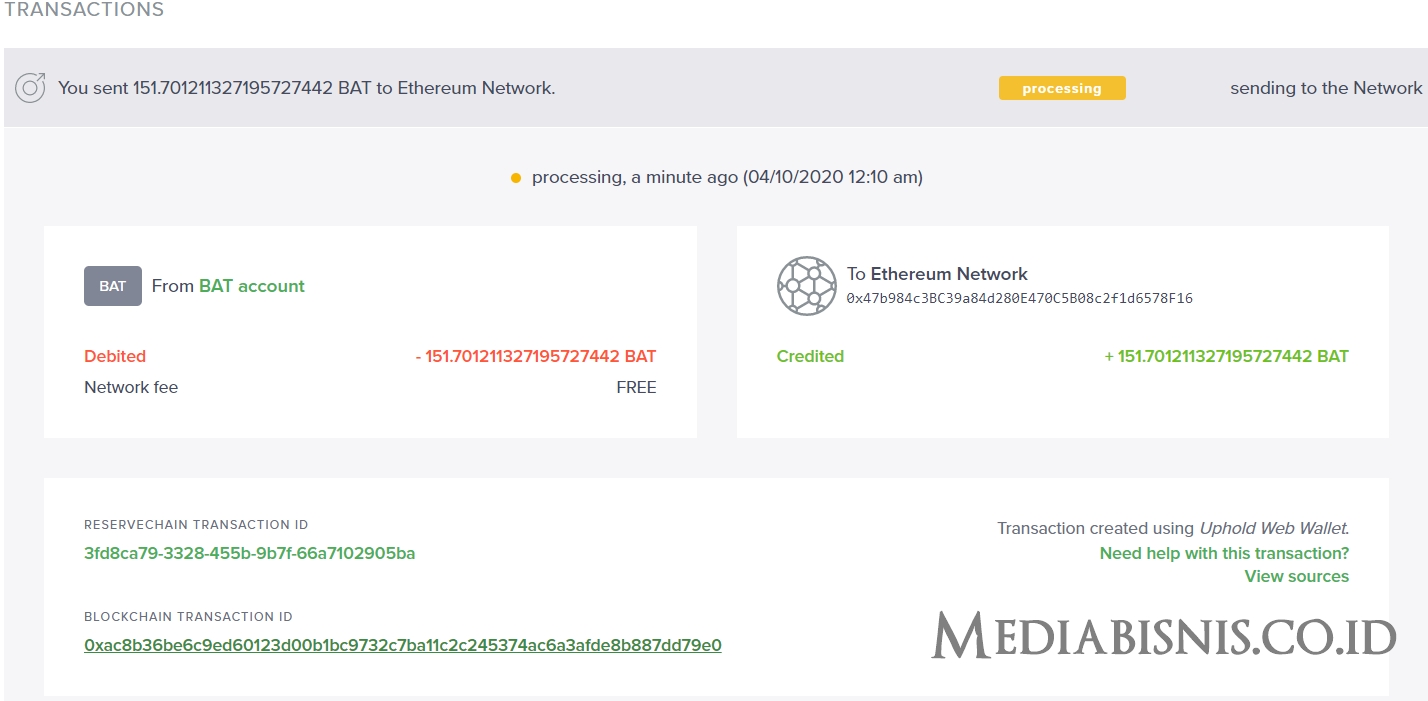Click the yellow processing status dot

[516, 176]
